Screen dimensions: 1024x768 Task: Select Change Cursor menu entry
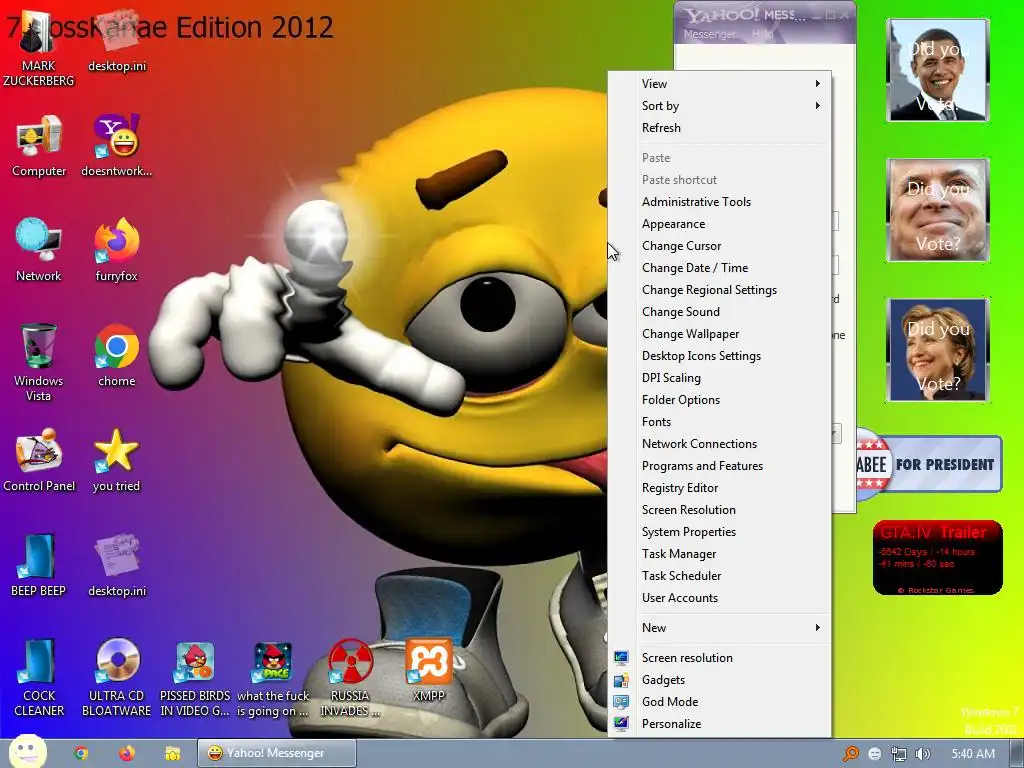click(720, 246)
